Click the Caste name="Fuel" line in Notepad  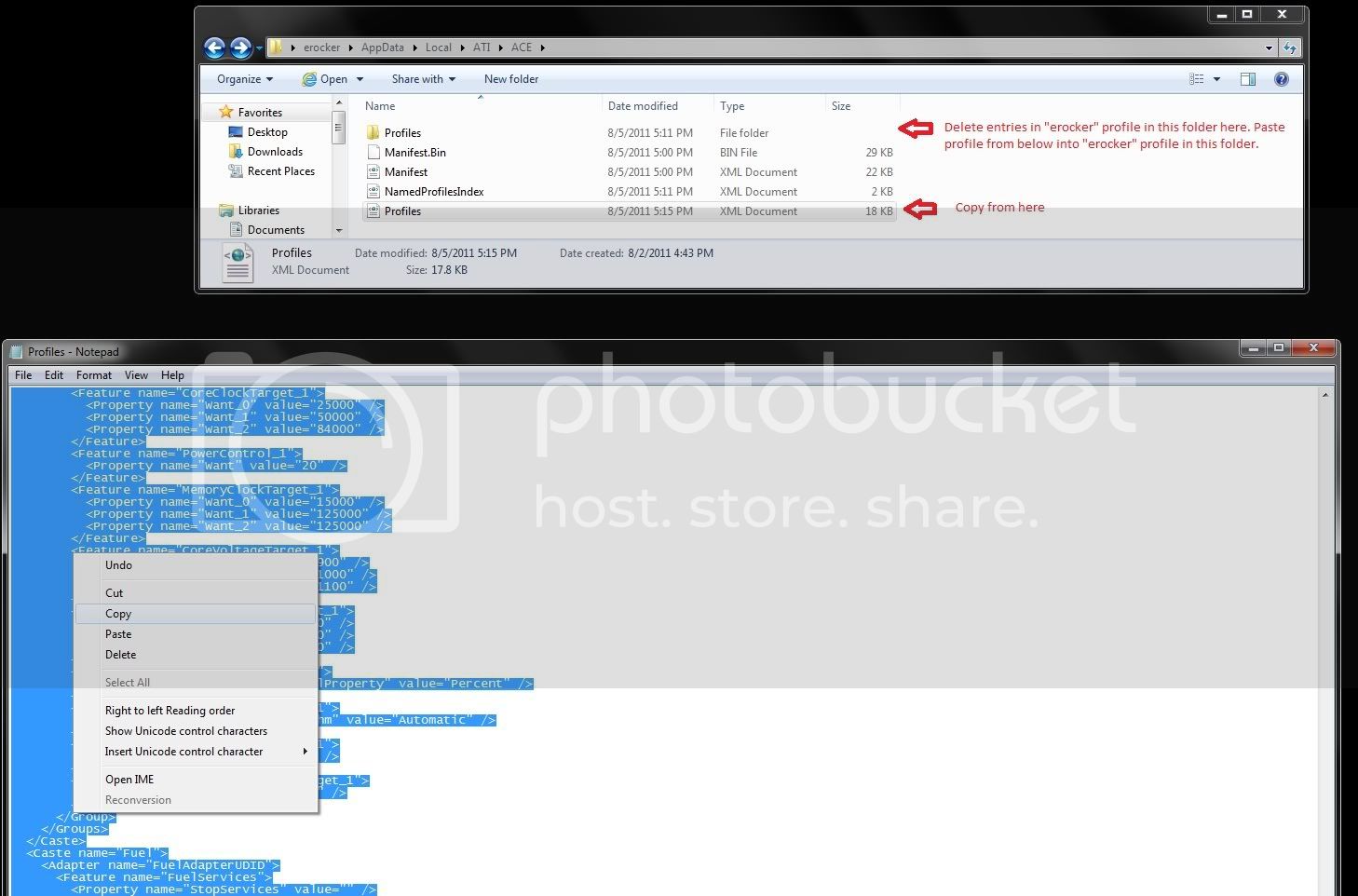coord(97,853)
